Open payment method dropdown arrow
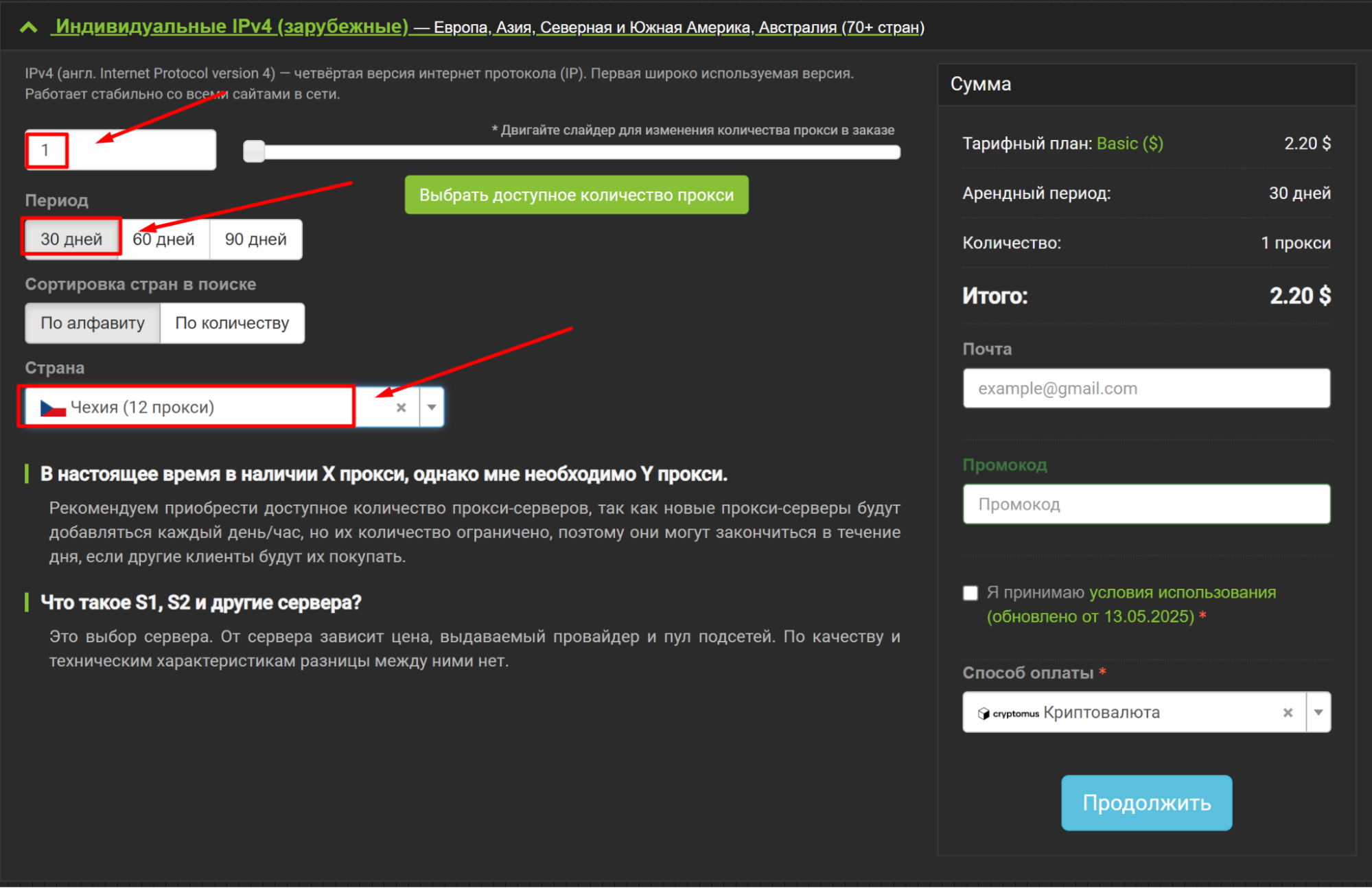The width and height of the screenshot is (1372, 888). click(x=1318, y=713)
